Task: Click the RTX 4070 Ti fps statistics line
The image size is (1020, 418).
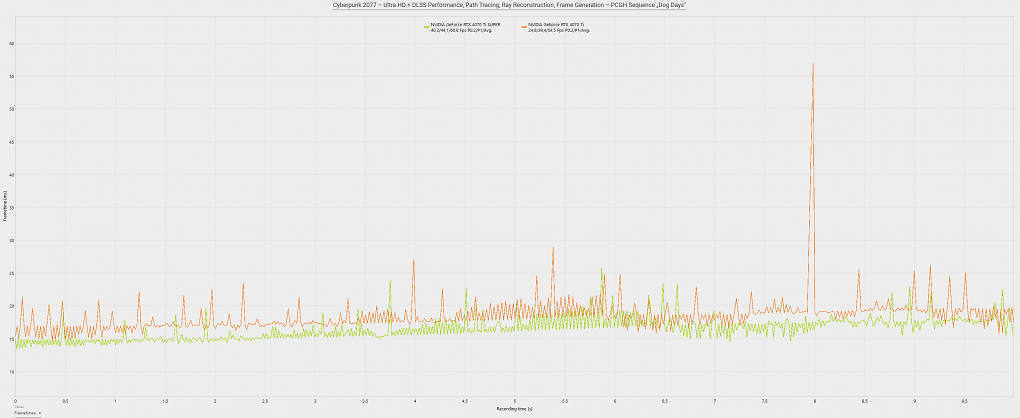Action: (x=559, y=30)
